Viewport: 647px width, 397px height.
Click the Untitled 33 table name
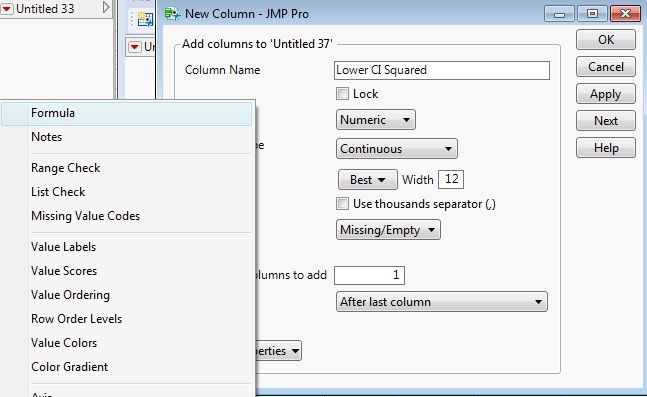point(45,9)
